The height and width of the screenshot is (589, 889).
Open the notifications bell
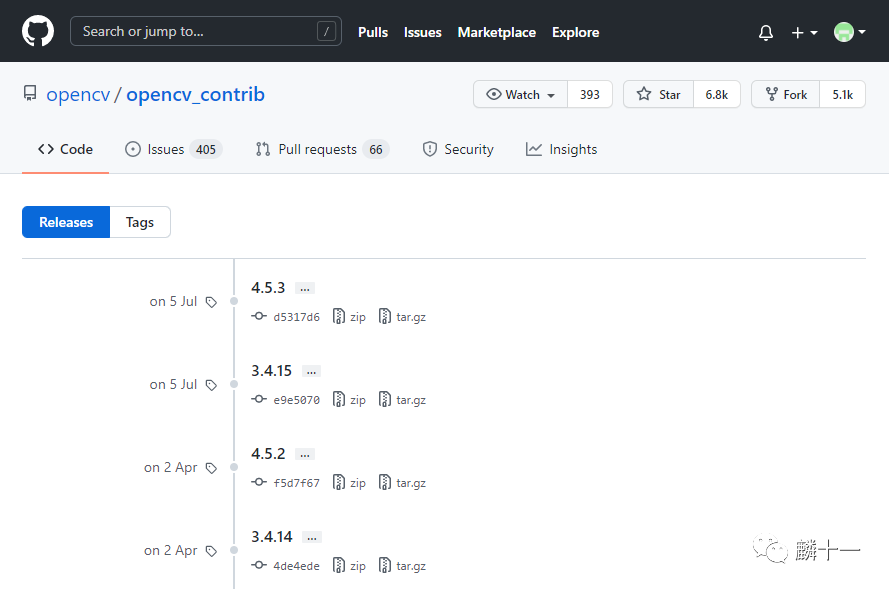point(765,32)
